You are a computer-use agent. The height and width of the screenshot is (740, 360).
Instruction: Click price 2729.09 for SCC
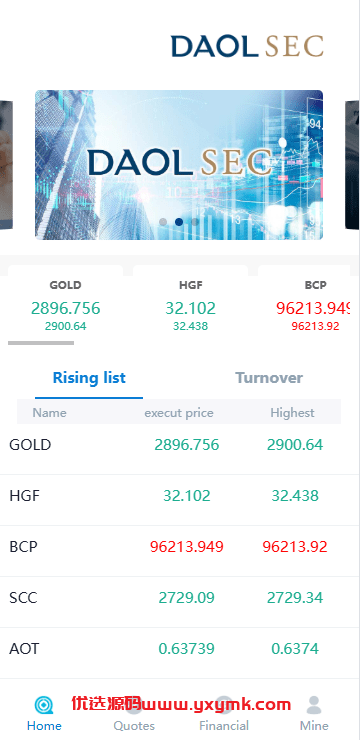point(187,597)
